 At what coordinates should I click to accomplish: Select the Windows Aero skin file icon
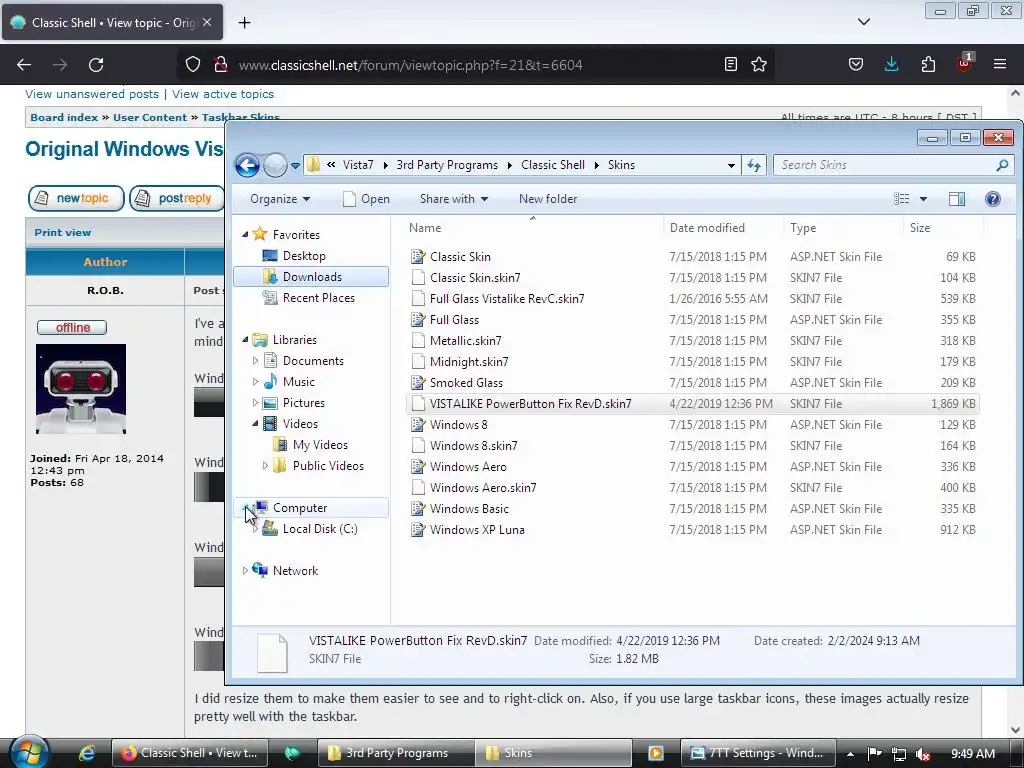coord(418,467)
